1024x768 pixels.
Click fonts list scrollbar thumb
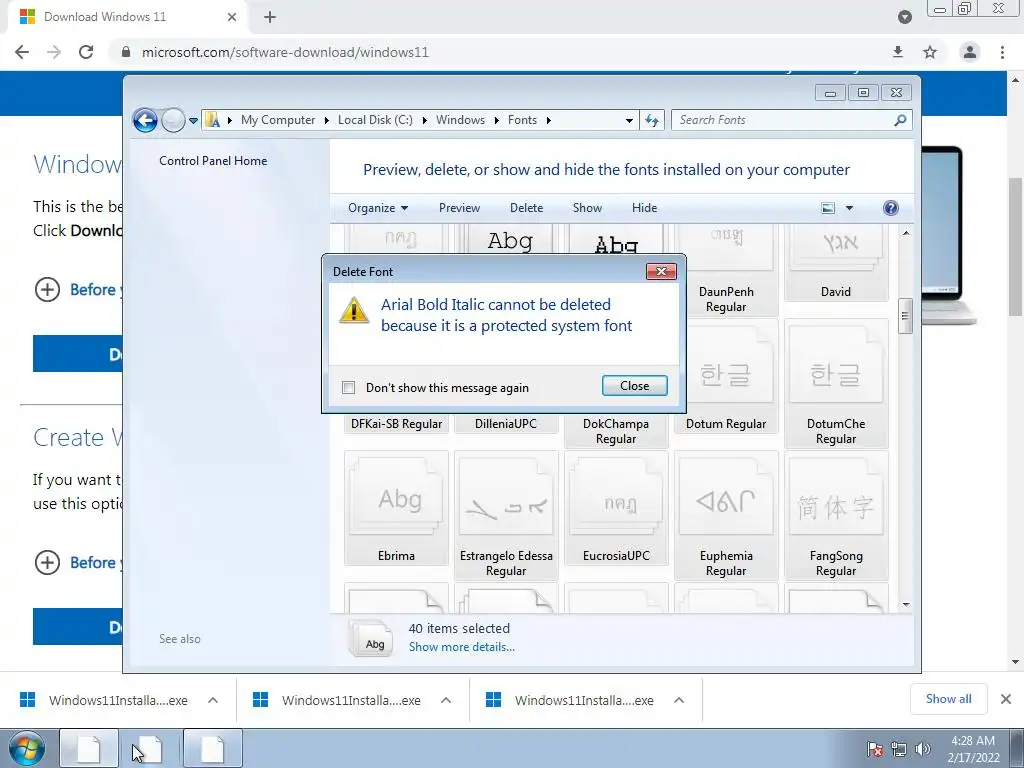[905, 316]
